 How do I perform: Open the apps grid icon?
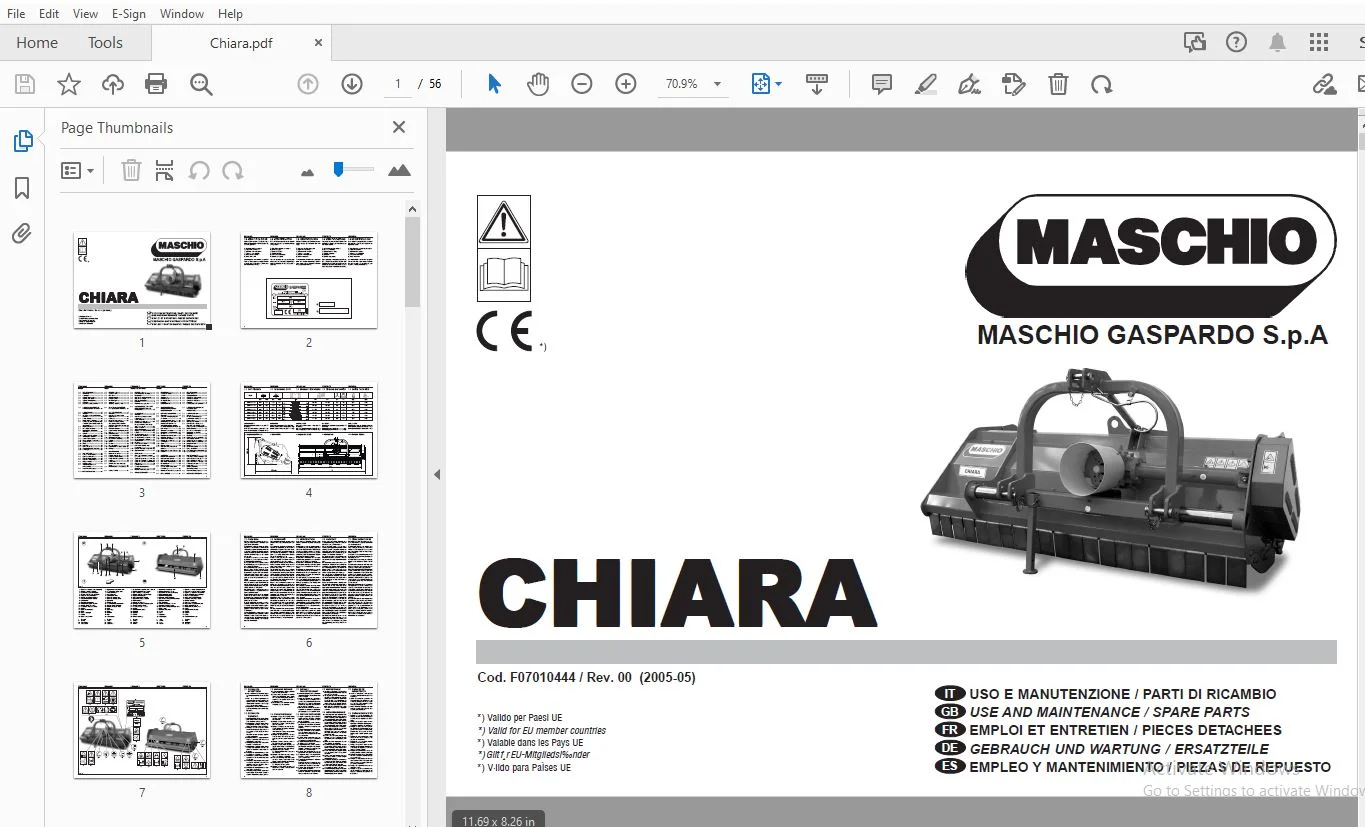click(x=1319, y=42)
